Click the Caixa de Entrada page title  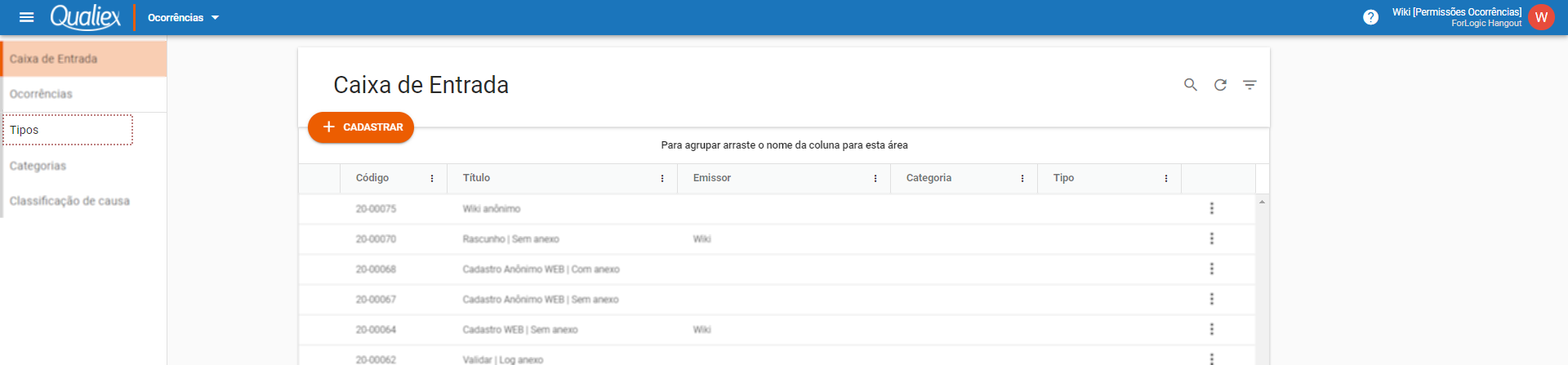click(421, 85)
